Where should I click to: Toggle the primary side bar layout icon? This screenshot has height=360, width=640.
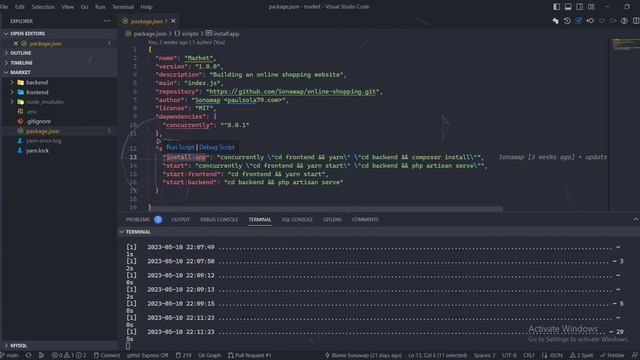click(x=556, y=7)
